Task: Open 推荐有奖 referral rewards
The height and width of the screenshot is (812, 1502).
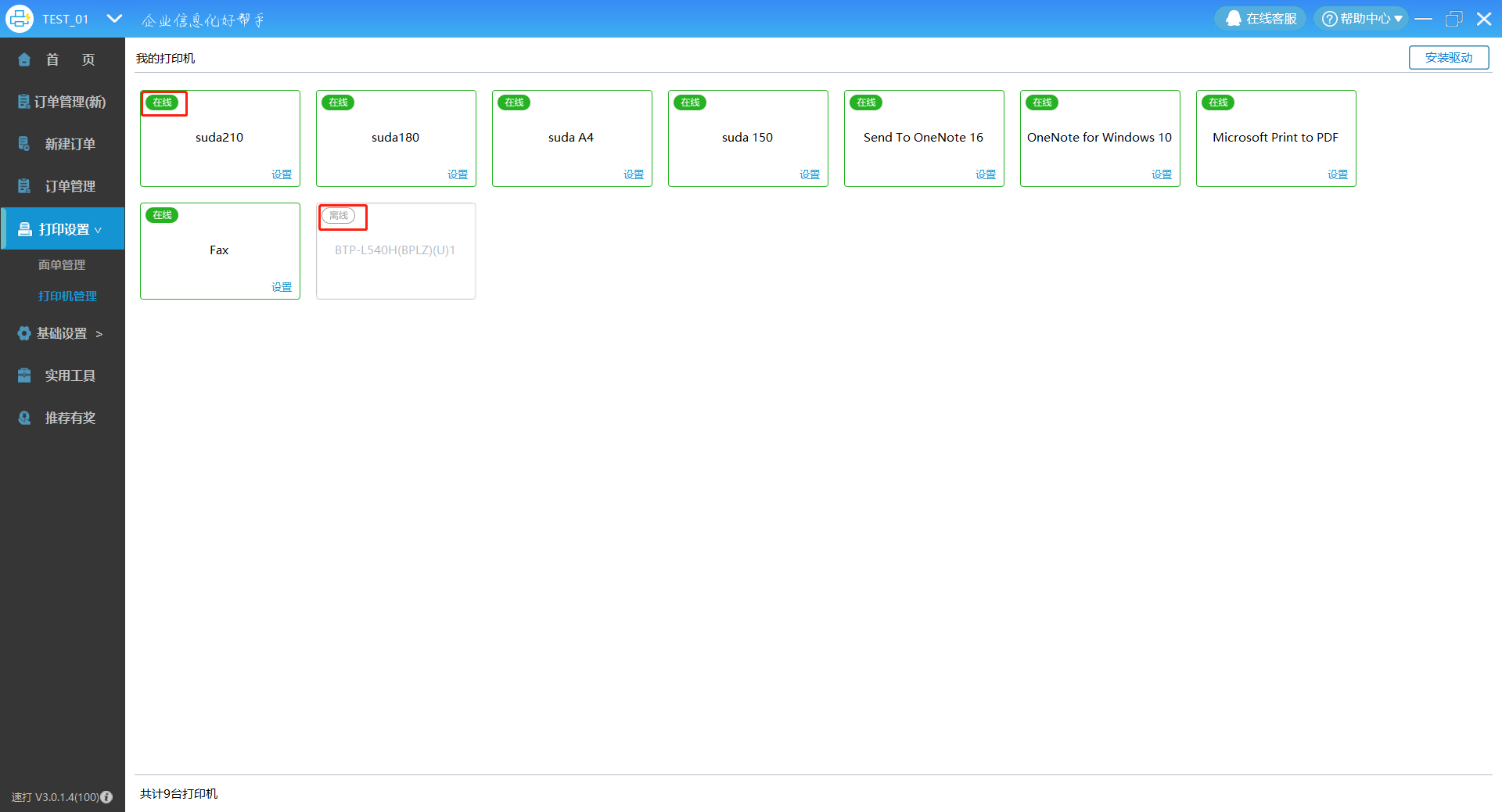Action: (63, 418)
